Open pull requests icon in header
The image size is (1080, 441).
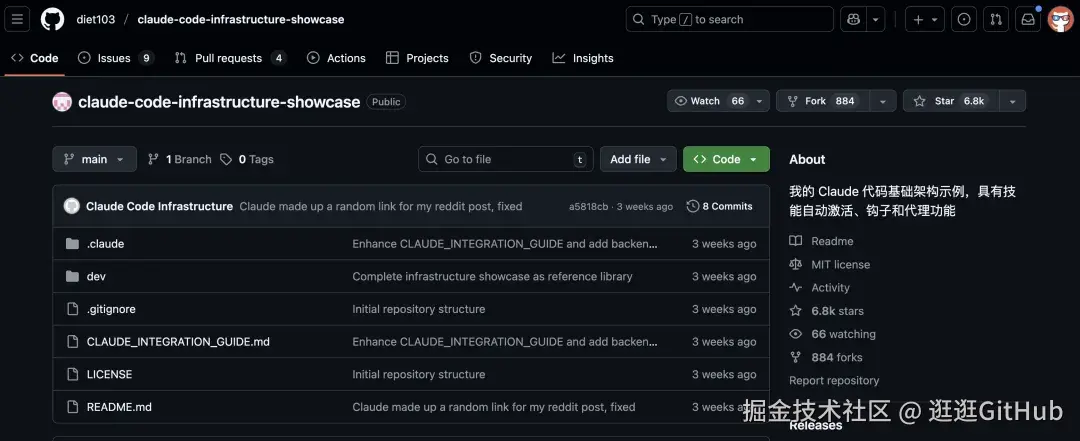point(996,19)
